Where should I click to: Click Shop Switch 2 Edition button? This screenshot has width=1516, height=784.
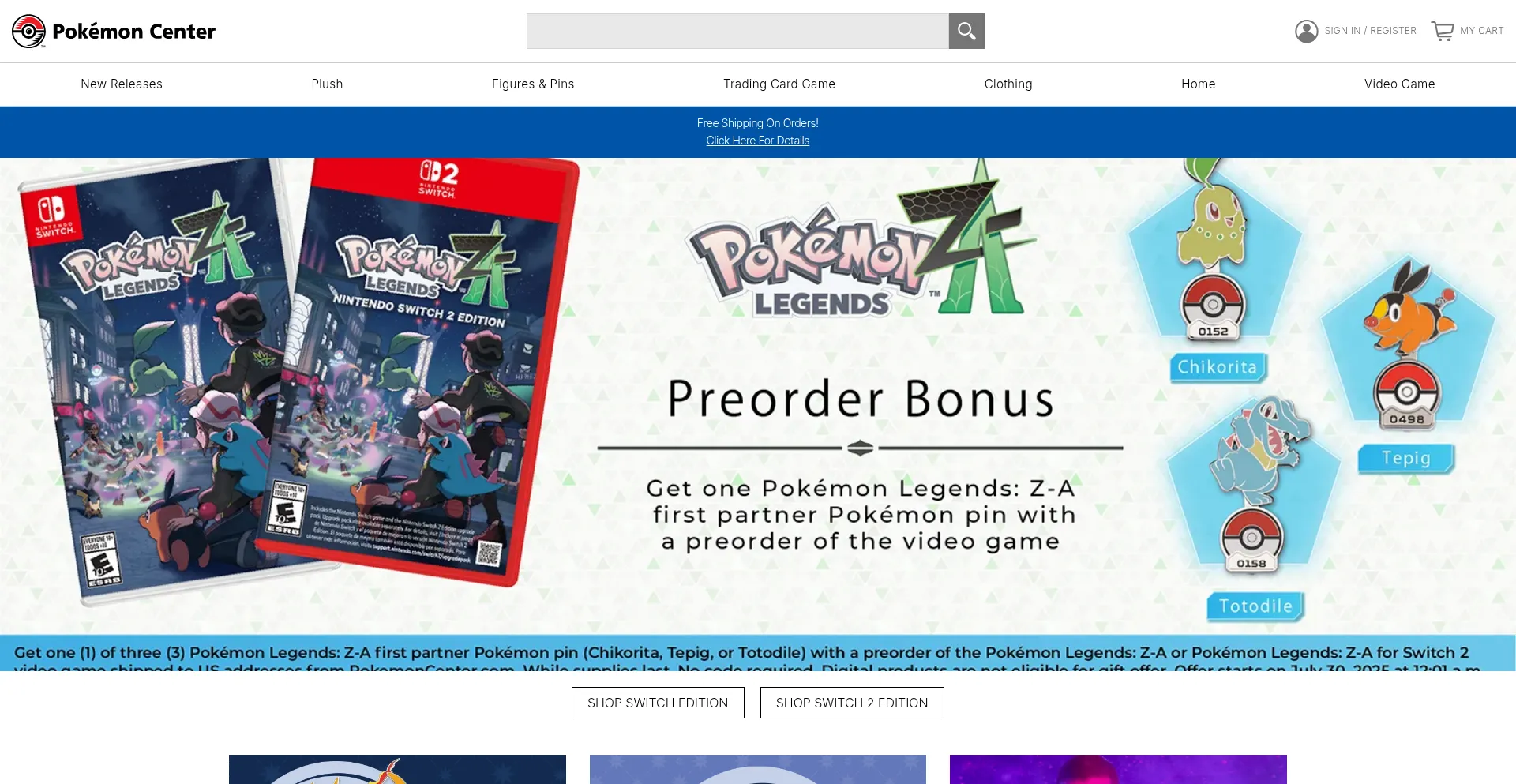[852, 703]
